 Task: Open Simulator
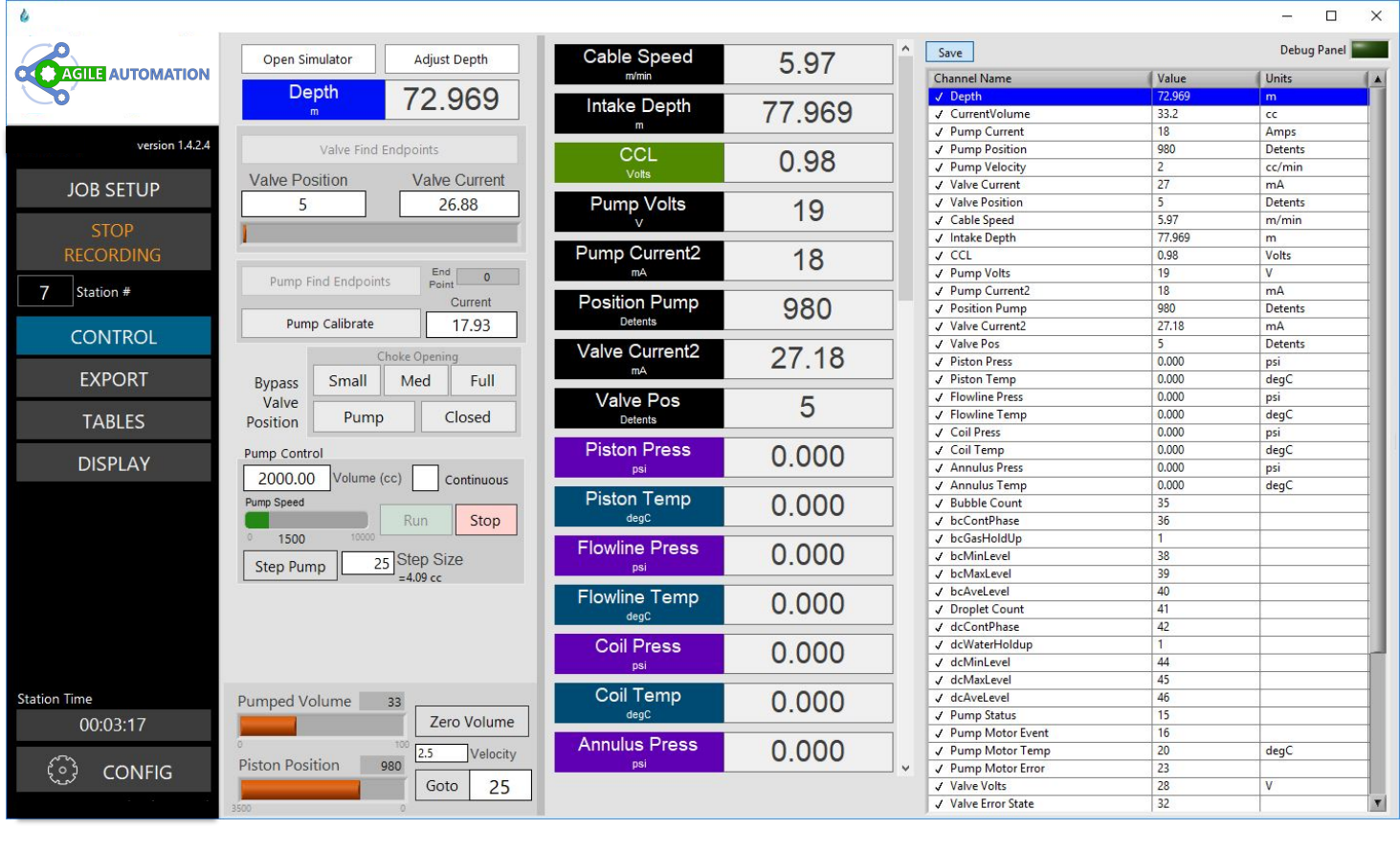[308, 58]
